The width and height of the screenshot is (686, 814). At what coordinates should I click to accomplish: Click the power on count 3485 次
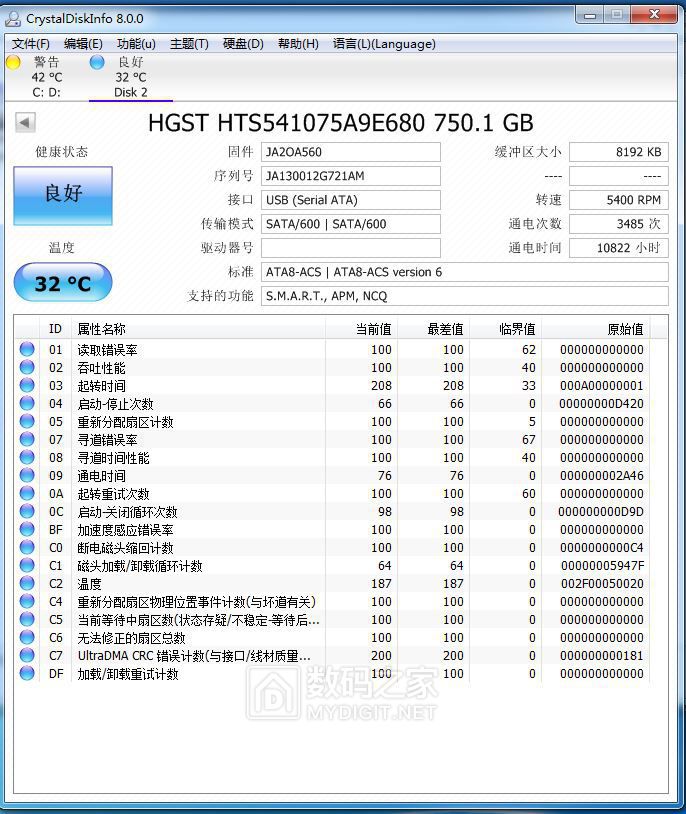[618, 224]
